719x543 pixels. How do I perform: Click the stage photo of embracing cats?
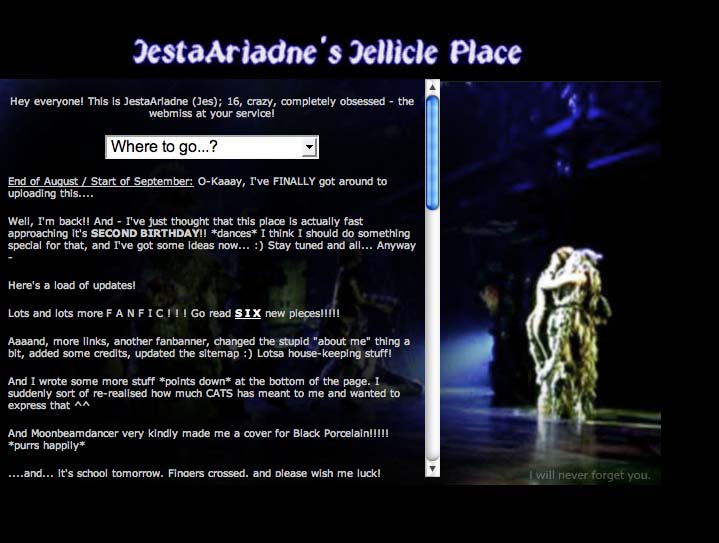point(551,283)
